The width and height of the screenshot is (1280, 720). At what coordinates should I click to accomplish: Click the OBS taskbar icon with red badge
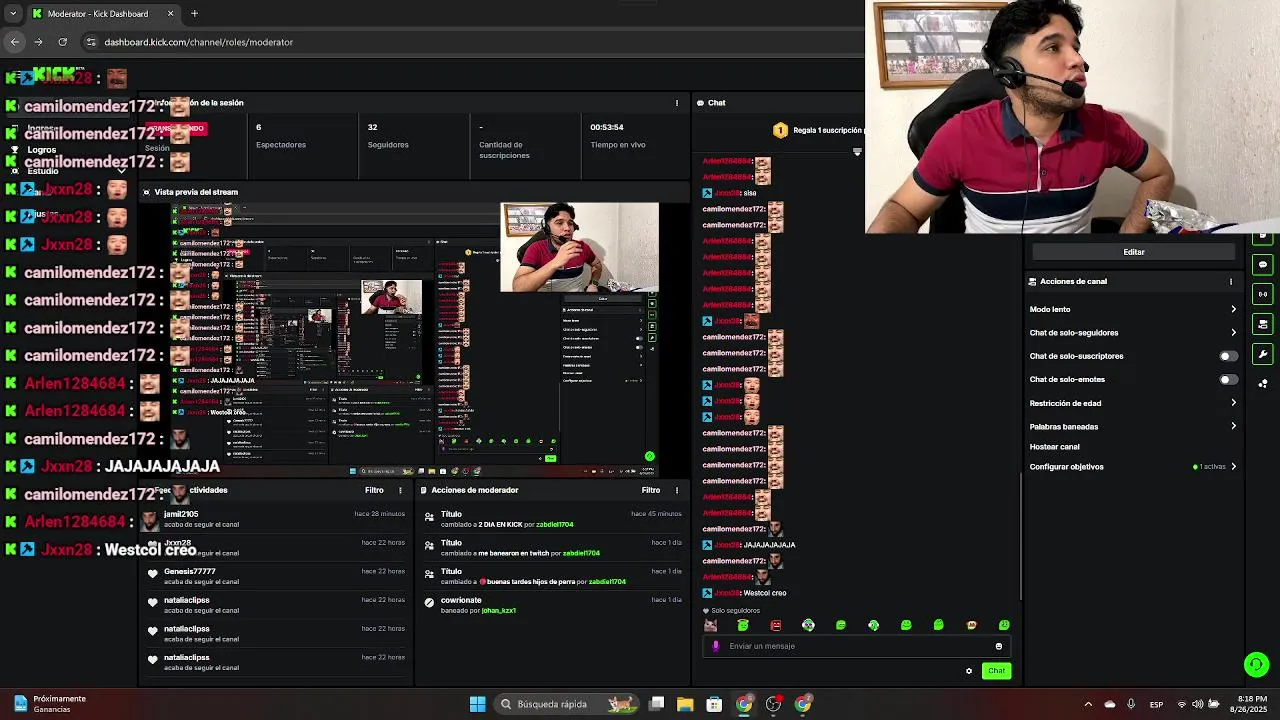tap(773, 704)
